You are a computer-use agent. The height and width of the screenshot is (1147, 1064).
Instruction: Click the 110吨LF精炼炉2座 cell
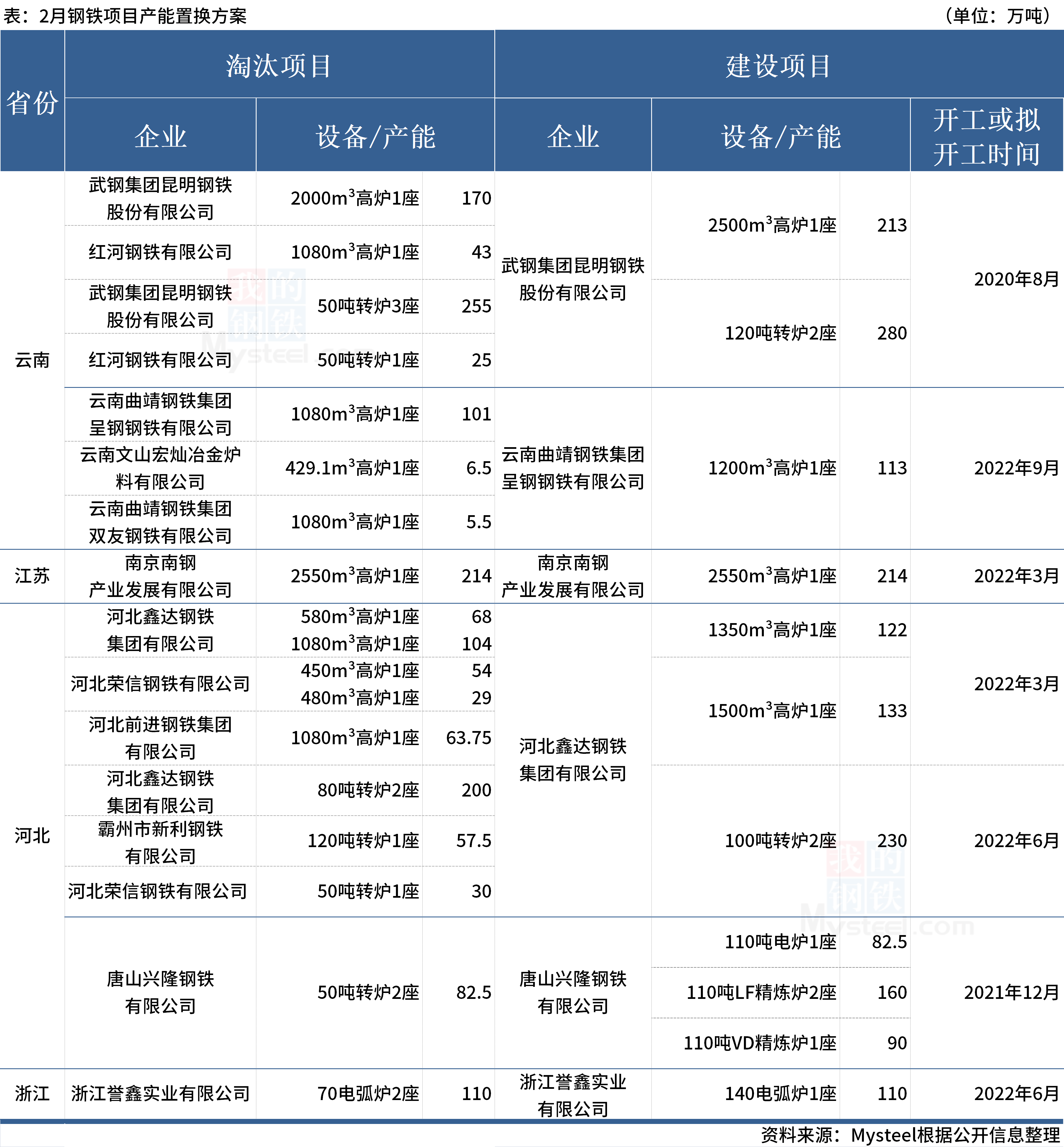(x=760, y=992)
